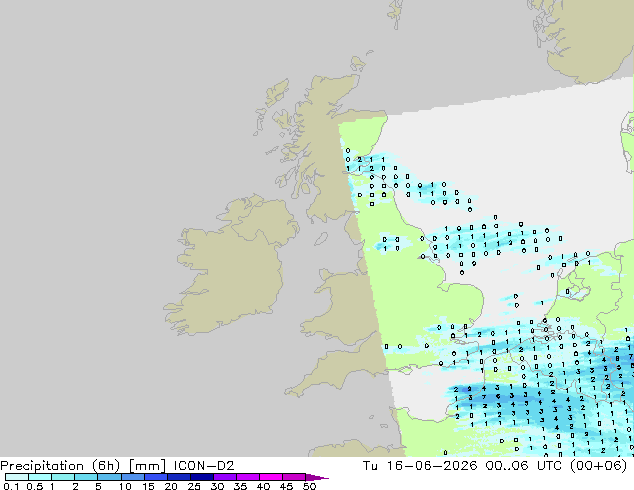
Task: Choose the 40–45 mm magenta legend swatch
Action: 271,477
